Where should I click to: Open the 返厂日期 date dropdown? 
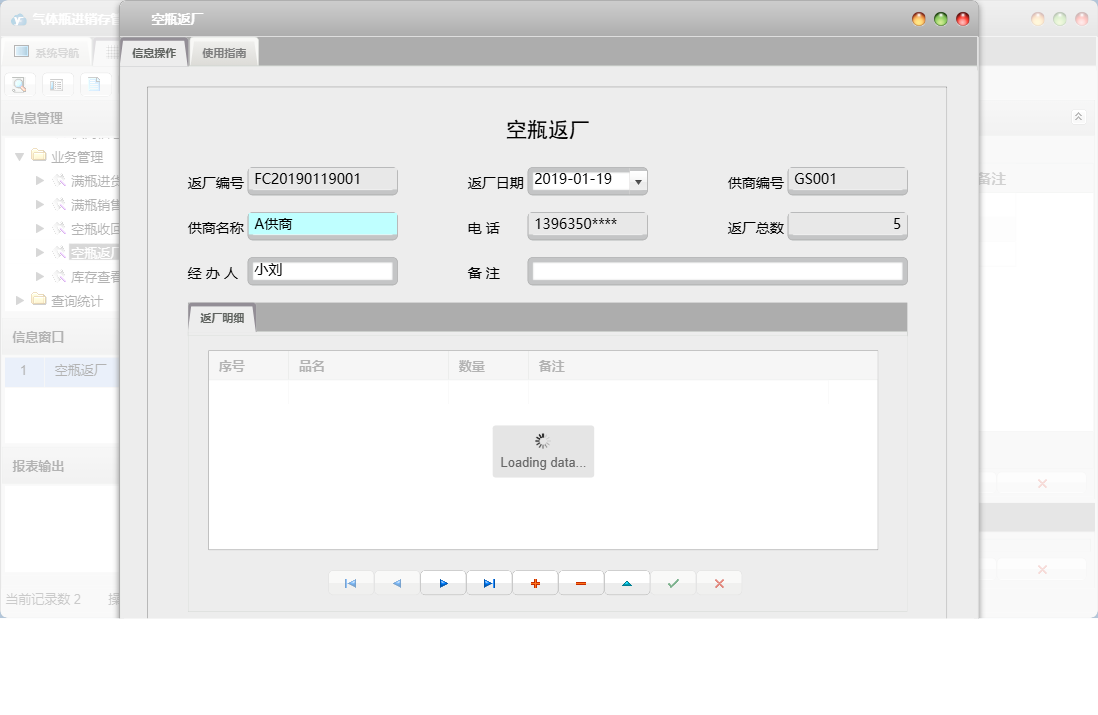pos(638,181)
